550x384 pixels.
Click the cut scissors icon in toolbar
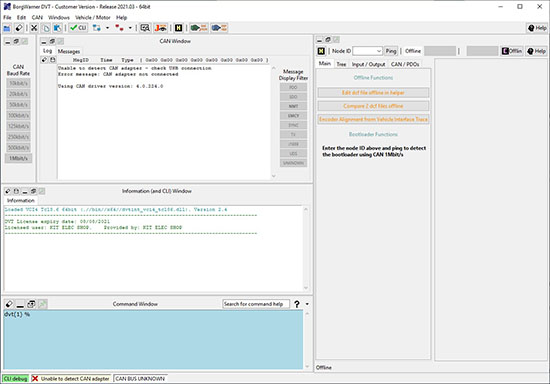(34, 28)
